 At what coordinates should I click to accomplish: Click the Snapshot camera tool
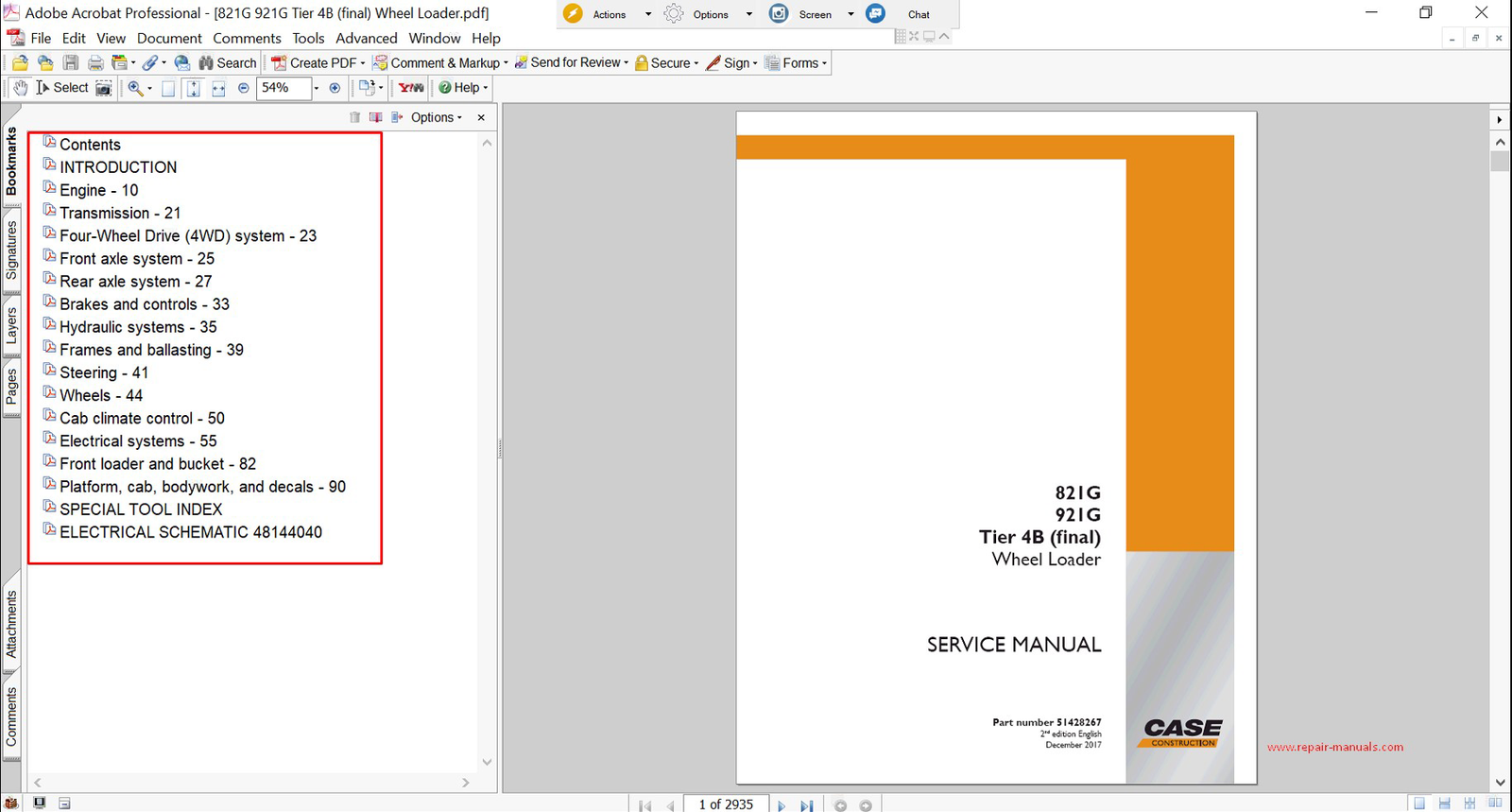pyautogui.click(x=104, y=88)
